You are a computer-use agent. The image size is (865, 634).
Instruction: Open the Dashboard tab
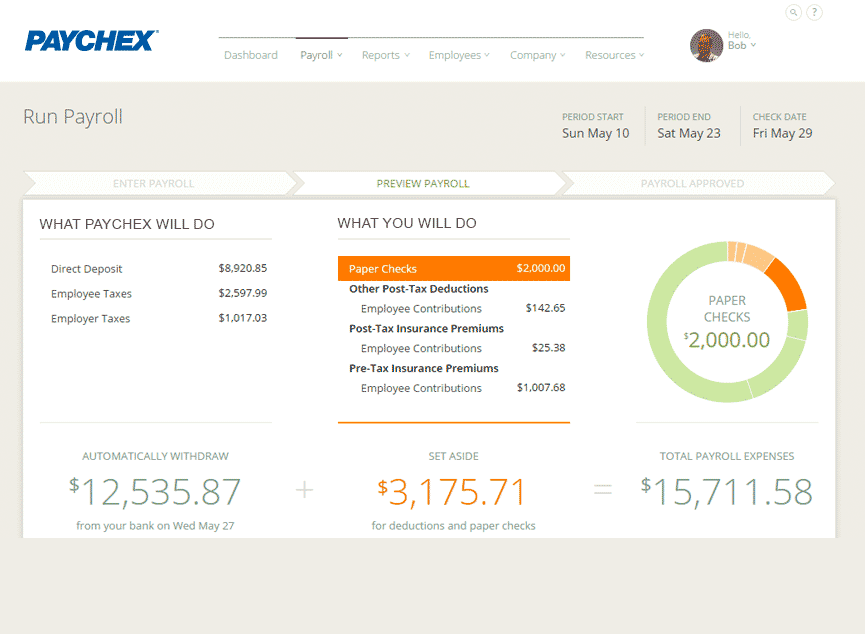coord(251,55)
